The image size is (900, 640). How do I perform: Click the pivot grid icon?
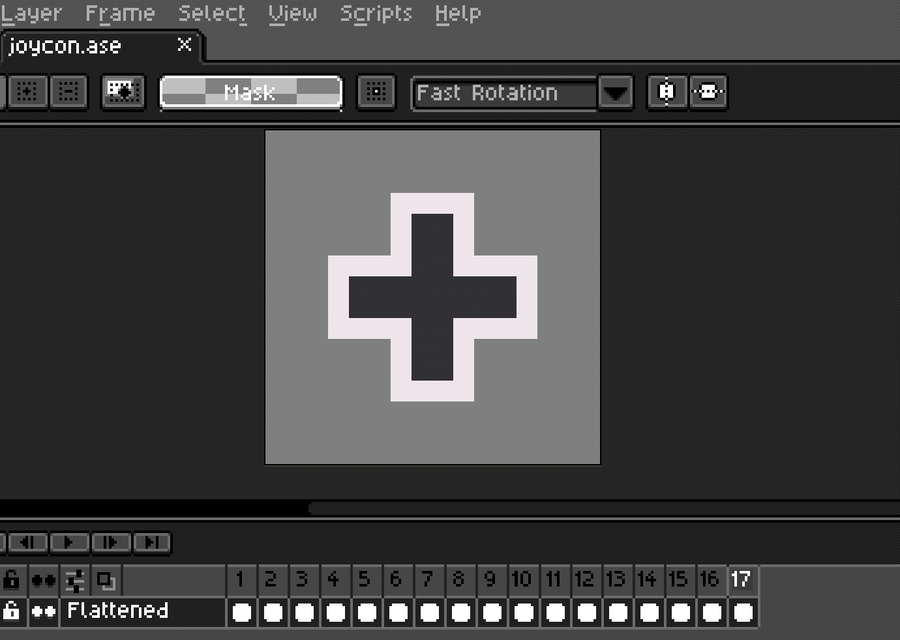click(x=376, y=92)
